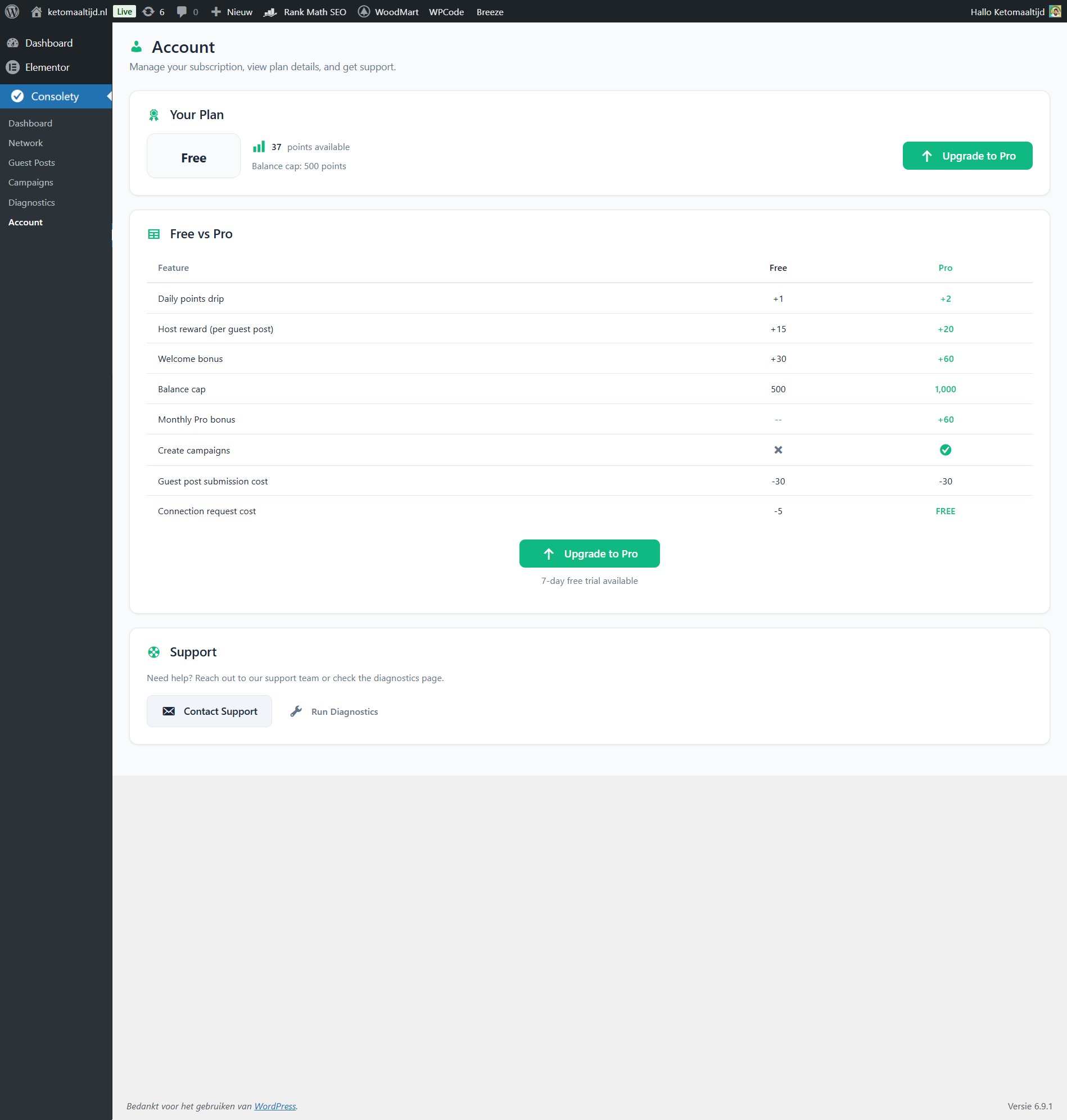Screen dimensions: 1067x1120
Task: Open Campaigns from the sidebar menu
Action: 30,183
